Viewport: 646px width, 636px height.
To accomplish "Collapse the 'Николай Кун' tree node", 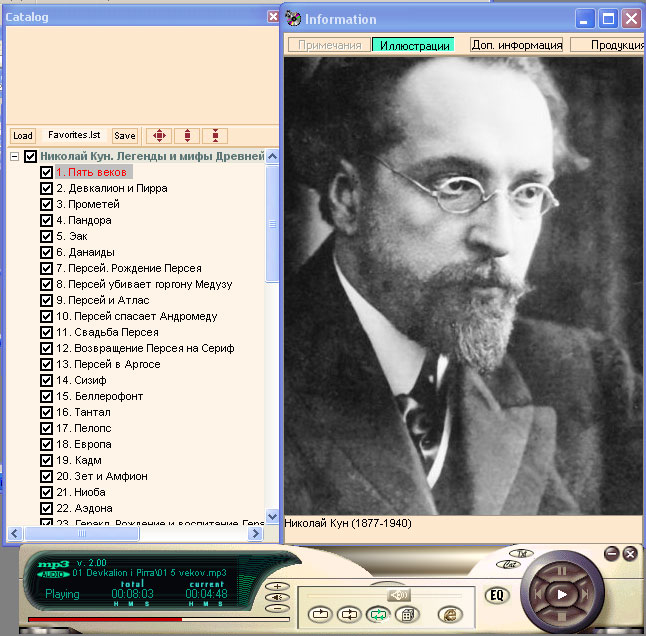I will click(x=15, y=157).
